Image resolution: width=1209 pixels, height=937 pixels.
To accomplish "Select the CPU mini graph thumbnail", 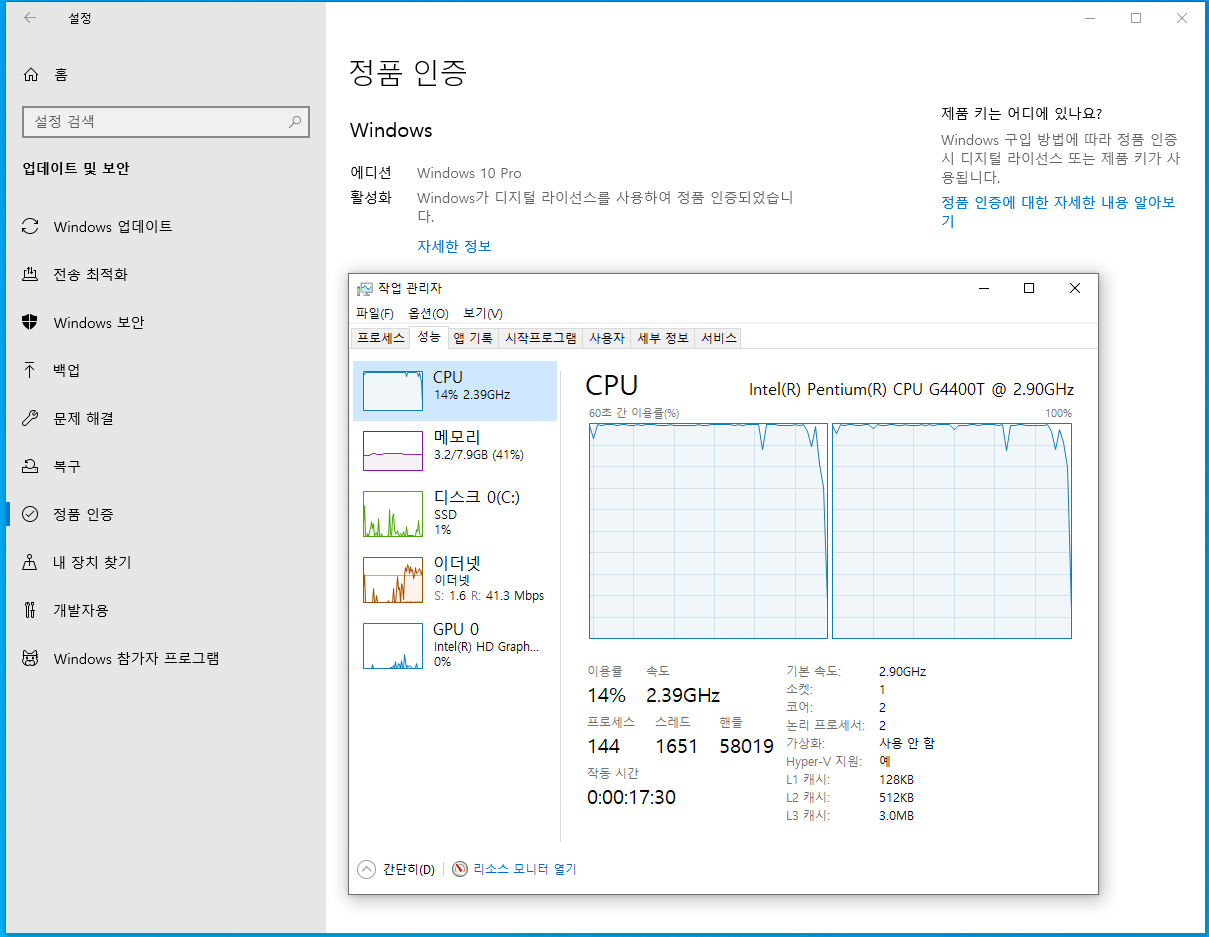I will (x=393, y=390).
